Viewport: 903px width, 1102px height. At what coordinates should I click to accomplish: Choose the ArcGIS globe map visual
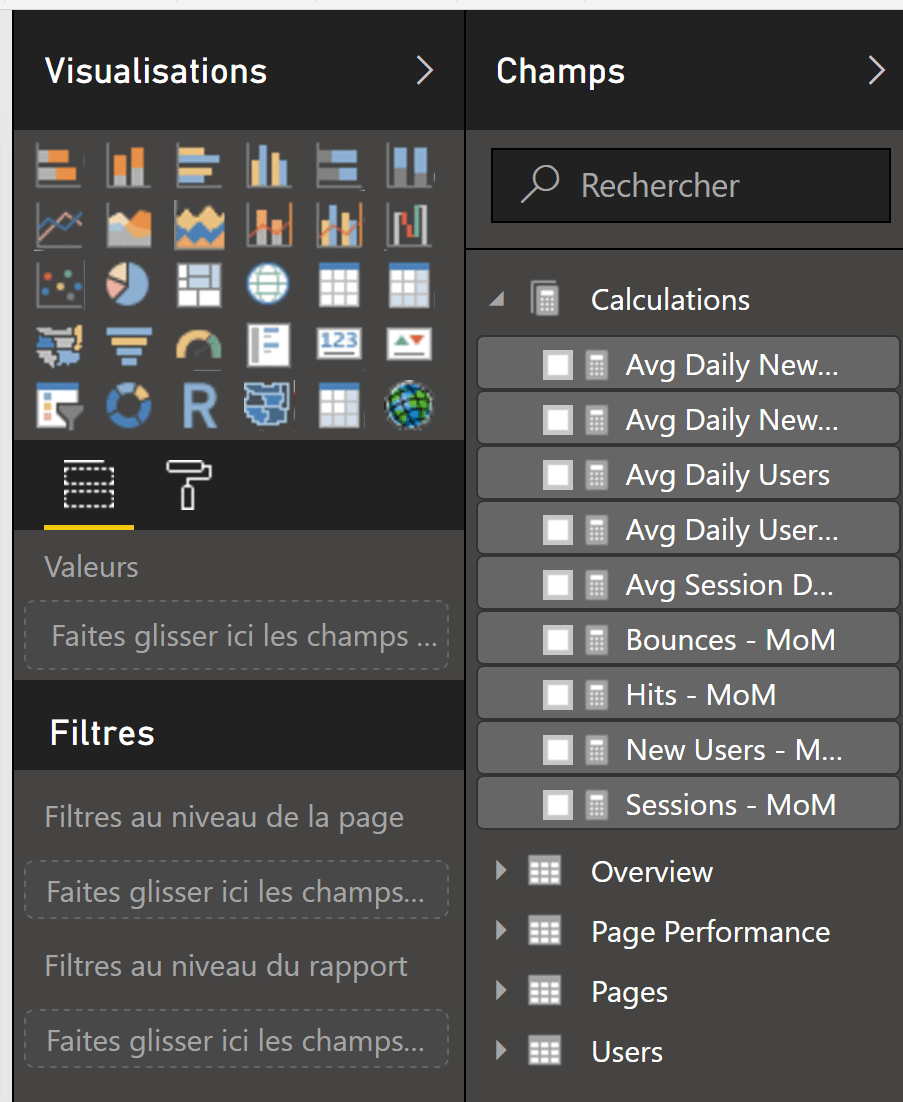(x=408, y=406)
